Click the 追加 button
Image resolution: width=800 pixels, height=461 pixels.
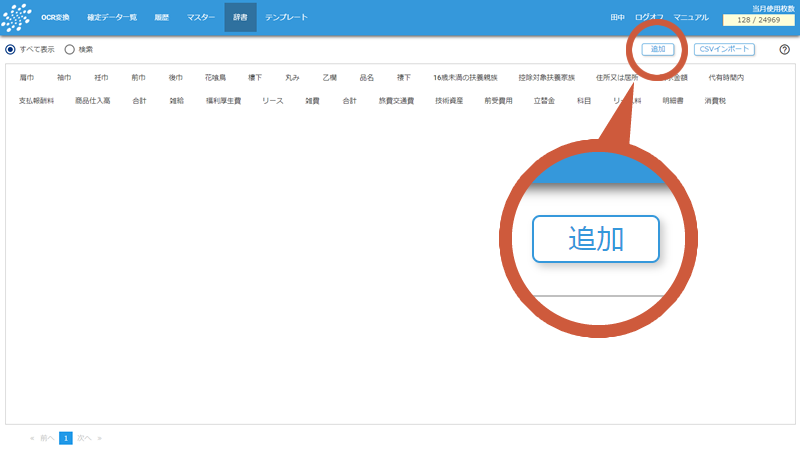(x=657, y=49)
